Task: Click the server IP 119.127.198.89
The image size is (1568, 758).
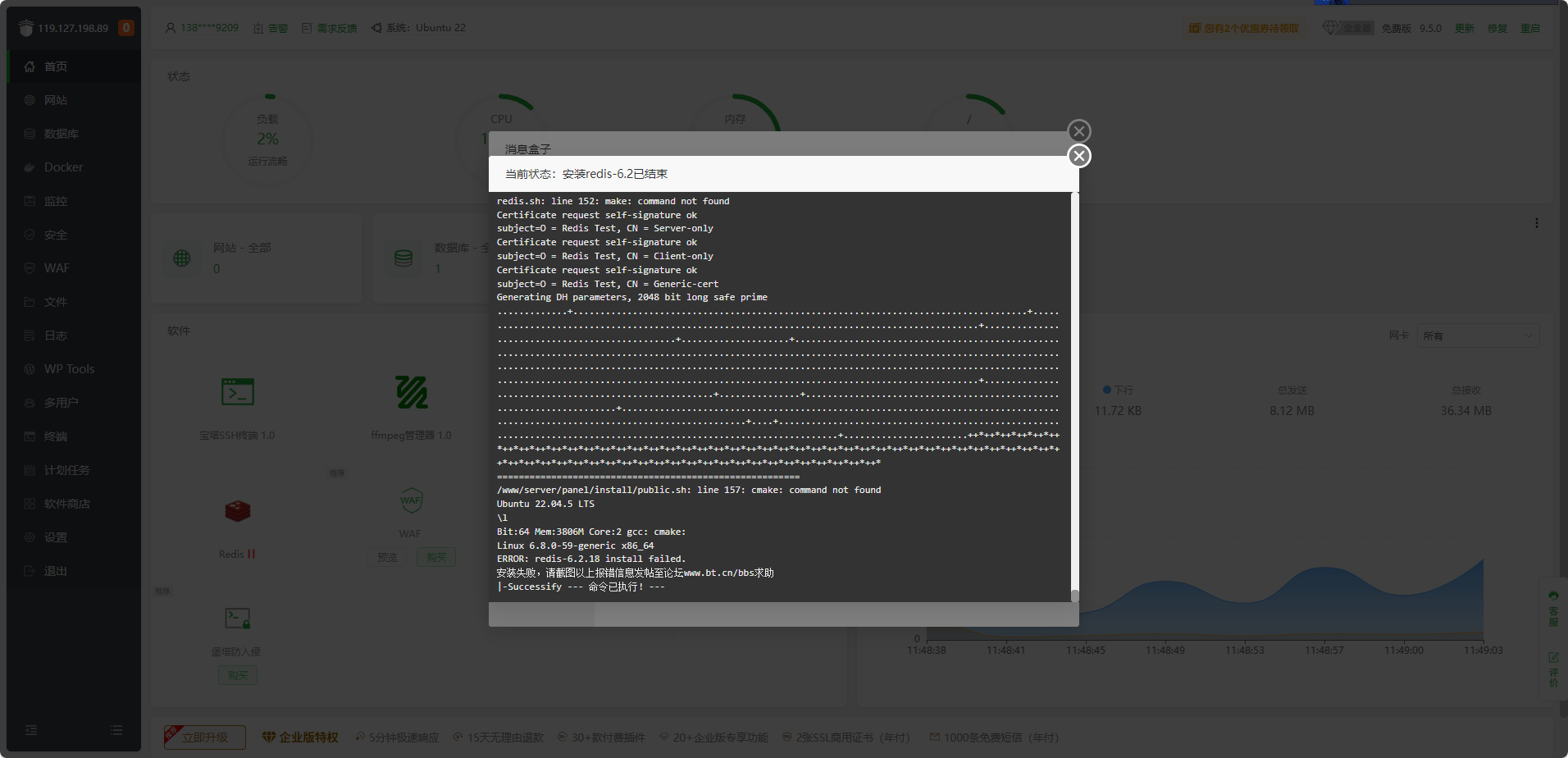Action: pyautogui.click(x=73, y=28)
